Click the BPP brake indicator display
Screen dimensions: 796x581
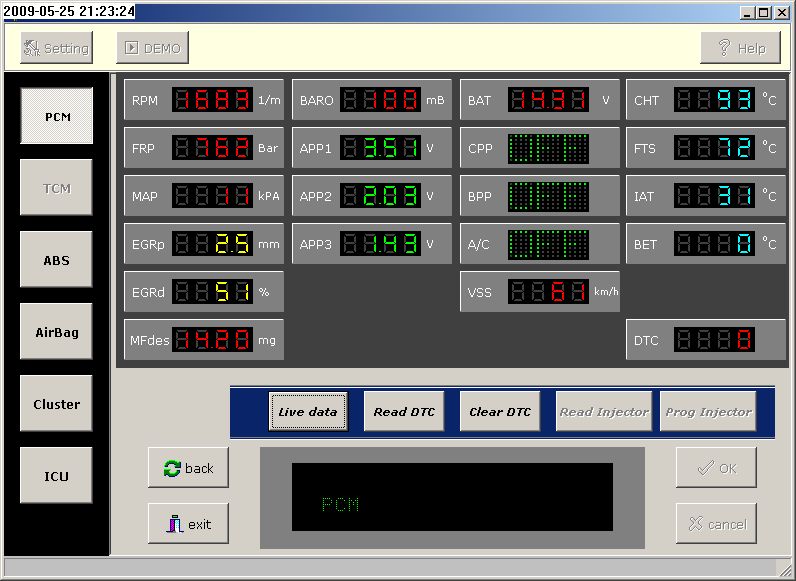coord(548,196)
